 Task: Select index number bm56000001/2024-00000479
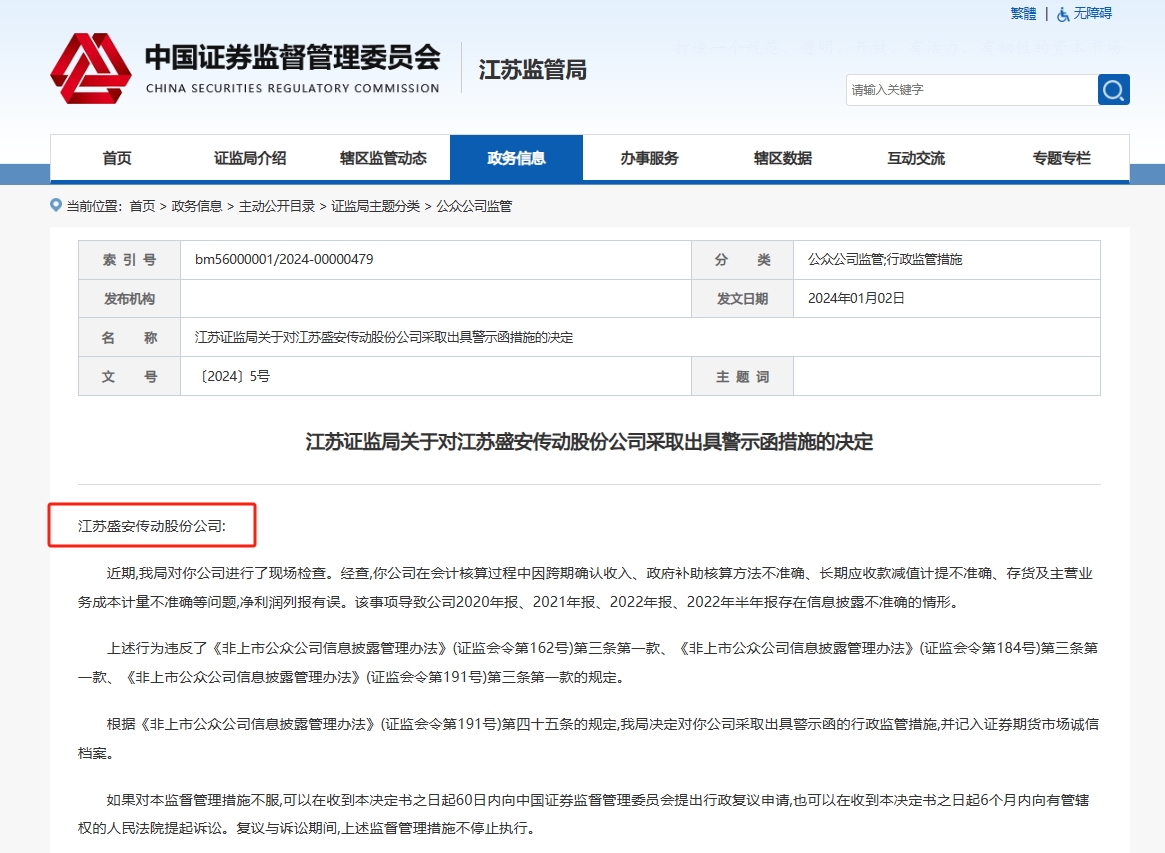tap(284, 259)
